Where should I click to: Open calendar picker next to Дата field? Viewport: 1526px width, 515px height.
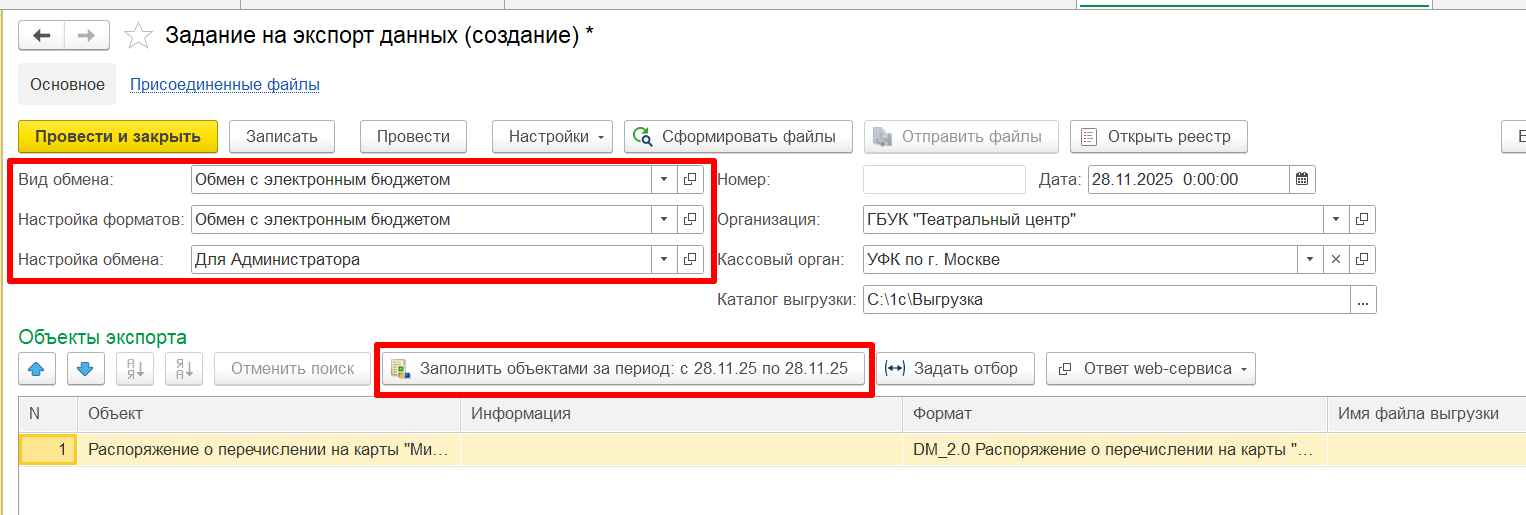point(1302,180)
